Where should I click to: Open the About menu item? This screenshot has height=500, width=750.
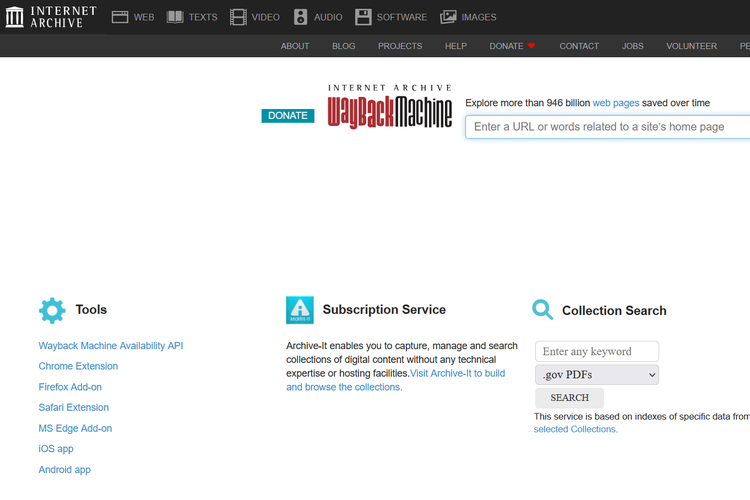pos(295,46)
